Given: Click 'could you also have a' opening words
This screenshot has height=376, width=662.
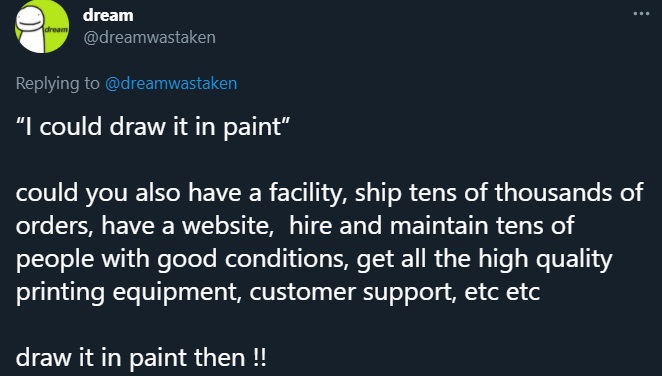Looking at the screenshot, I should click(138, 192).
